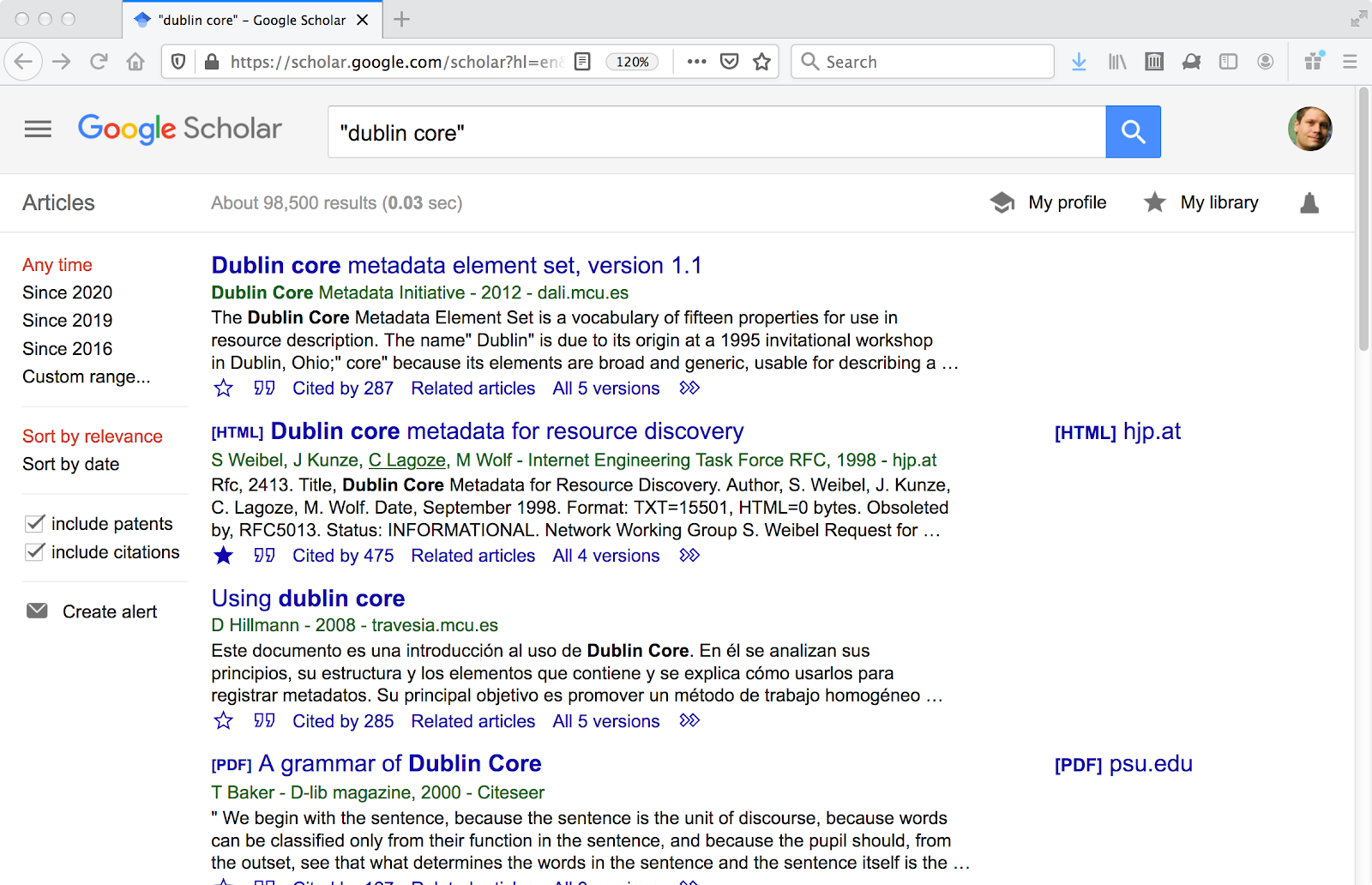Screen dimensions: 1372x885
Task: Open the browser home page
Action: (x=135, y=62)
